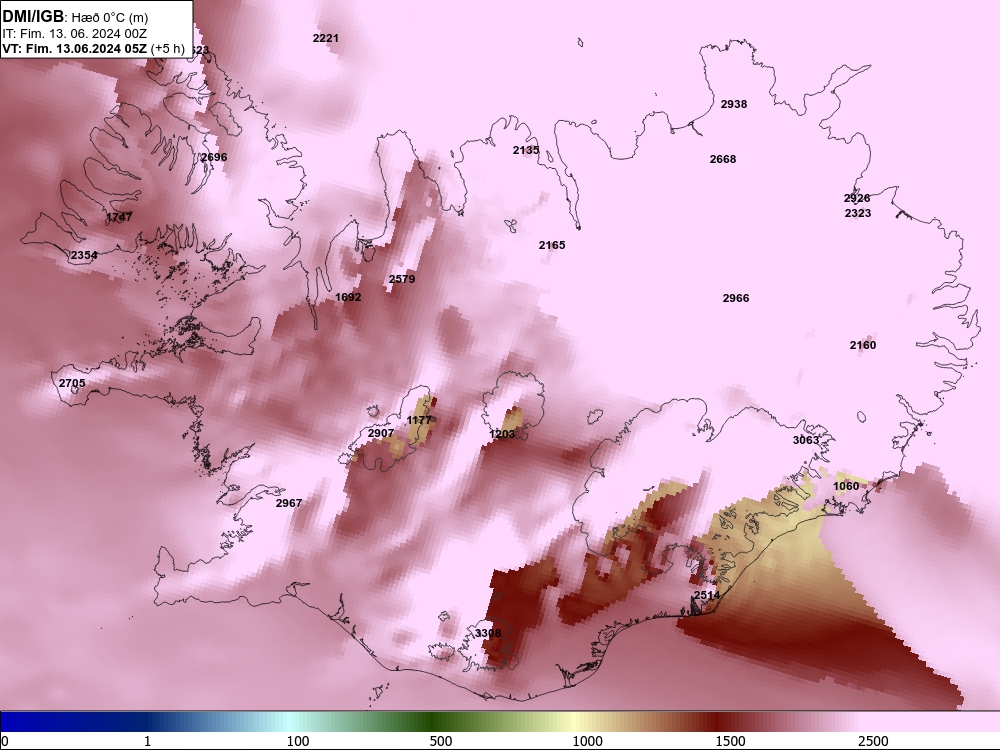Select the 1692 height label
Image resolution: width=1000 pixels, height=750 pixels.
348,297
